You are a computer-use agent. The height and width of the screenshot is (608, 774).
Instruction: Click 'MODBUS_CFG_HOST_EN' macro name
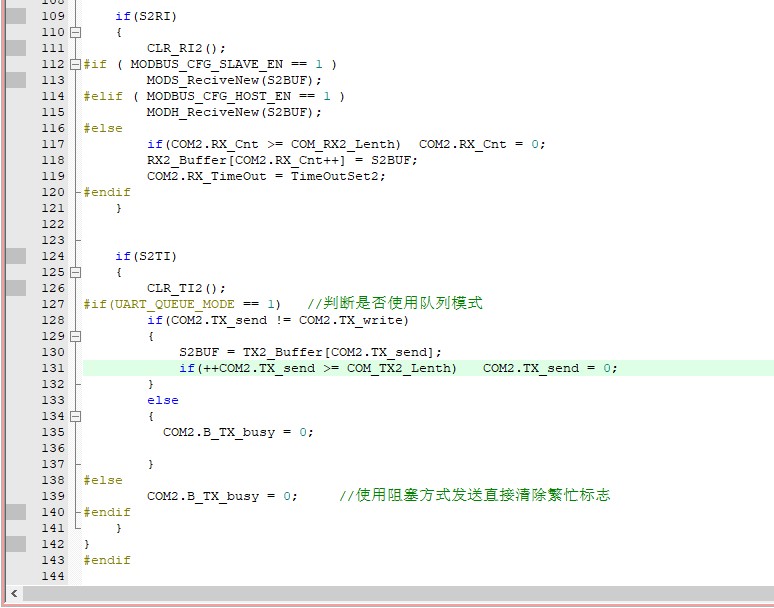pyautogui.click(x=219, y=96)
